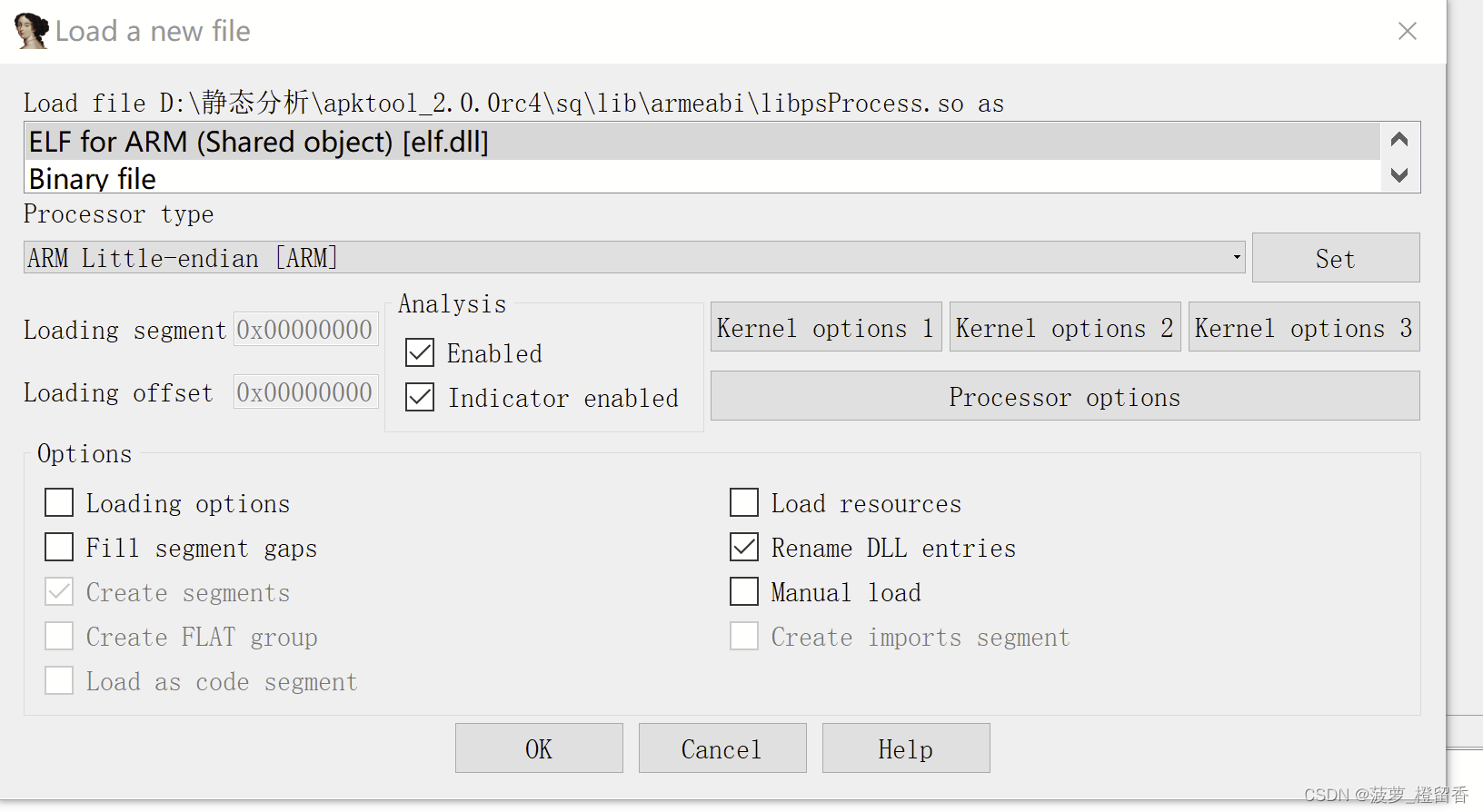
Task: Toggle Analysis Enabled checkbox
Action: 420,352
